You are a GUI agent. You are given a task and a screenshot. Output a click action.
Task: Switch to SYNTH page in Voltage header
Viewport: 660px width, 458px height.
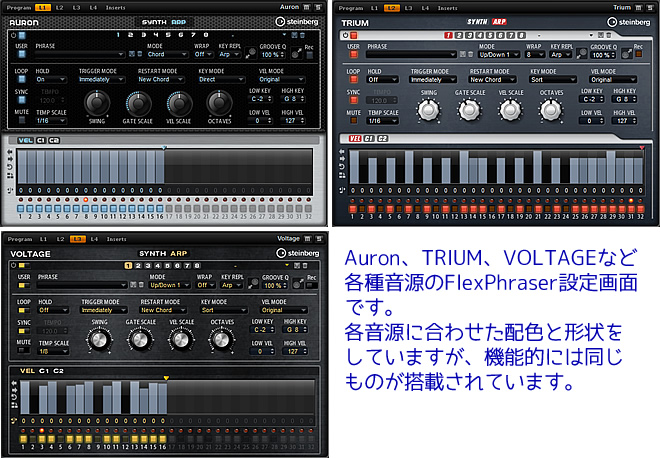coord(152,253)
